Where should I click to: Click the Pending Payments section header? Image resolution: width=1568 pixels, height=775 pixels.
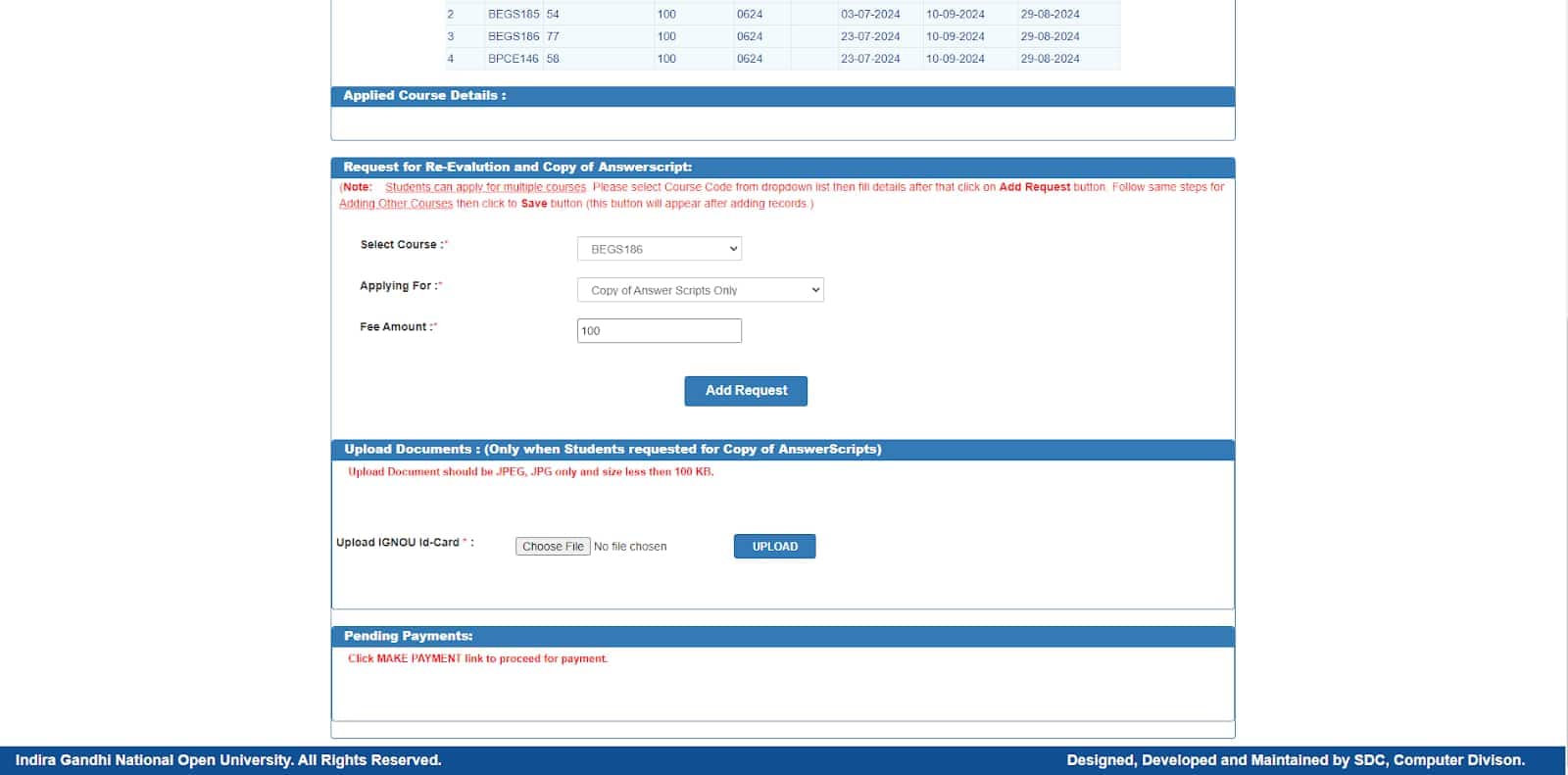coord(783,637)
